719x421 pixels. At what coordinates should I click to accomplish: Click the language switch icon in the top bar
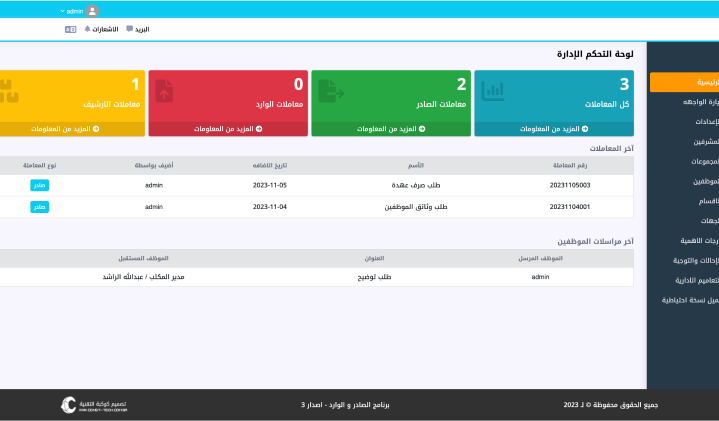70,29
